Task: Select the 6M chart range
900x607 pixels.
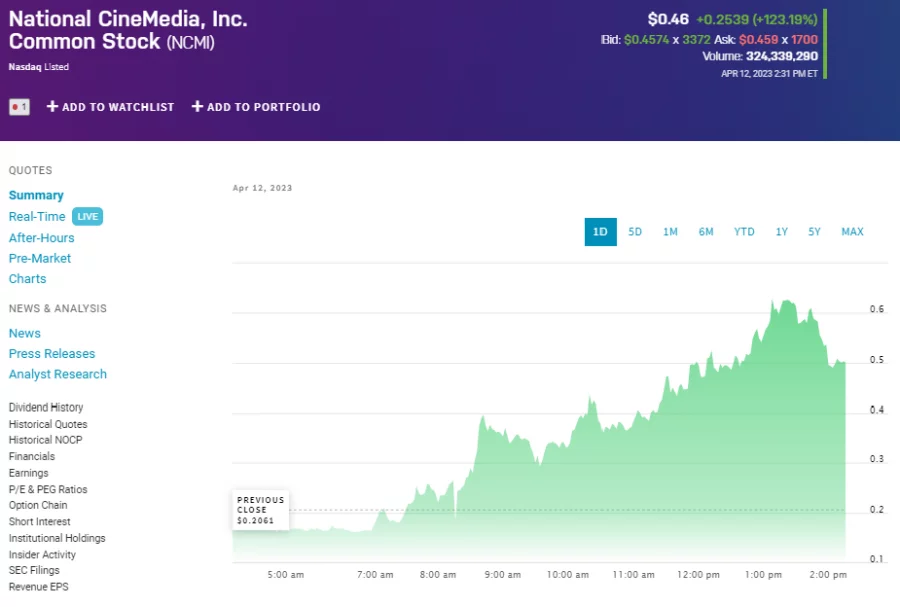Action: point(706,231)
